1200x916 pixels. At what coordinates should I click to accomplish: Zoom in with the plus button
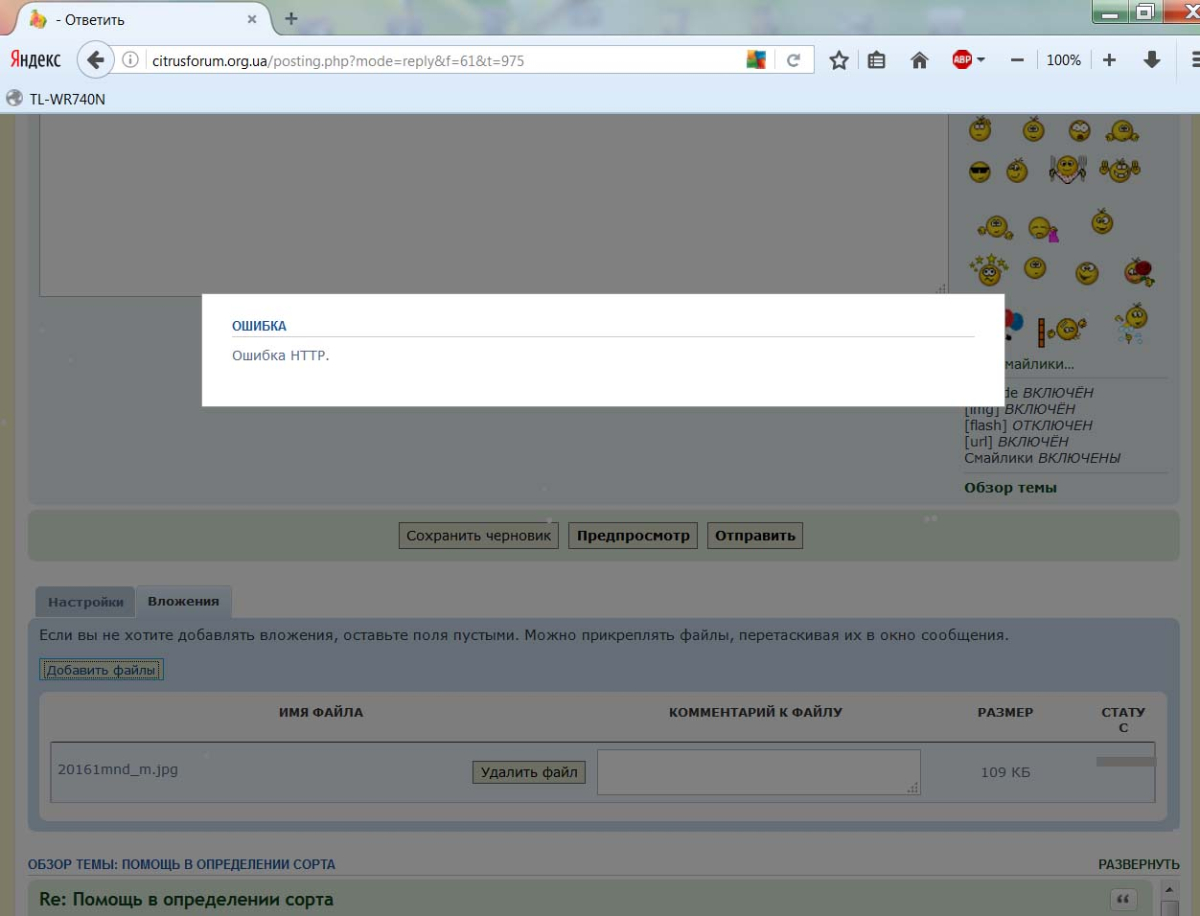coord(1109,60)
